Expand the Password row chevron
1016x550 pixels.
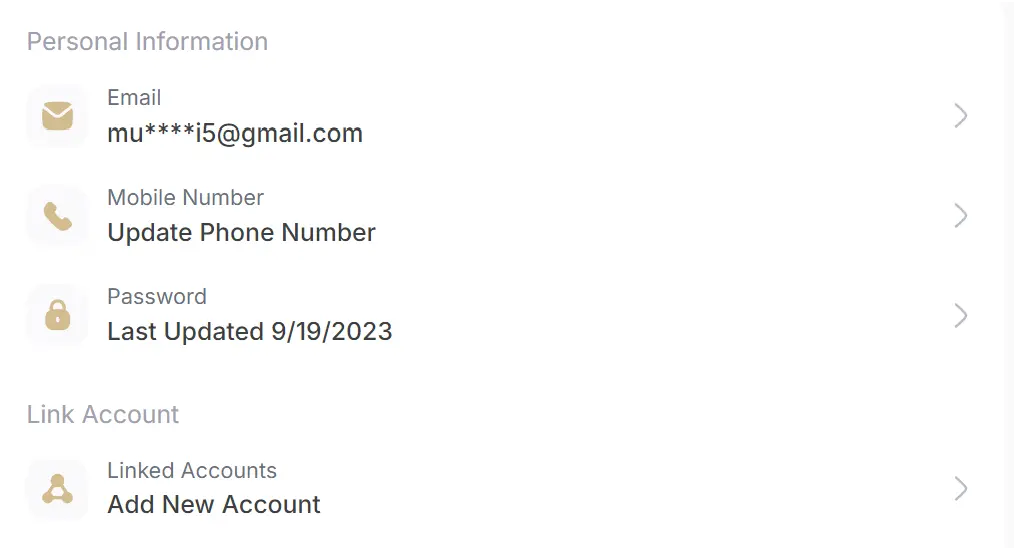pyautogui.click(x=960, y=316)
